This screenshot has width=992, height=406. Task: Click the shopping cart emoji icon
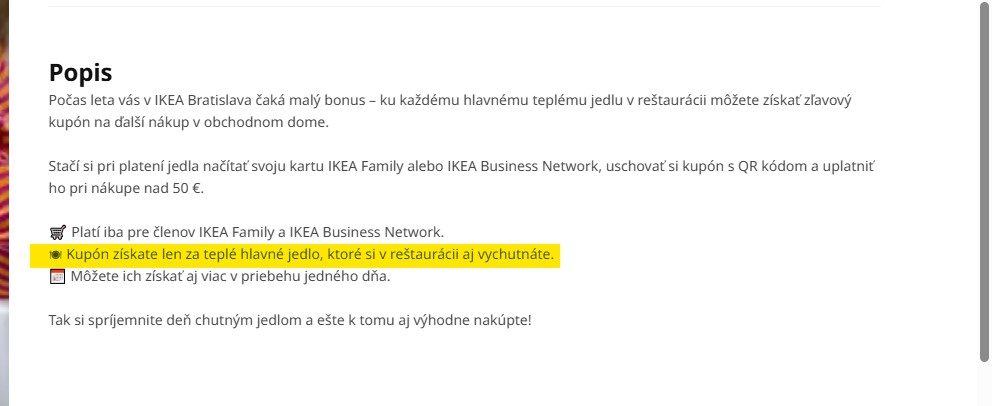(x=57, y=233)
